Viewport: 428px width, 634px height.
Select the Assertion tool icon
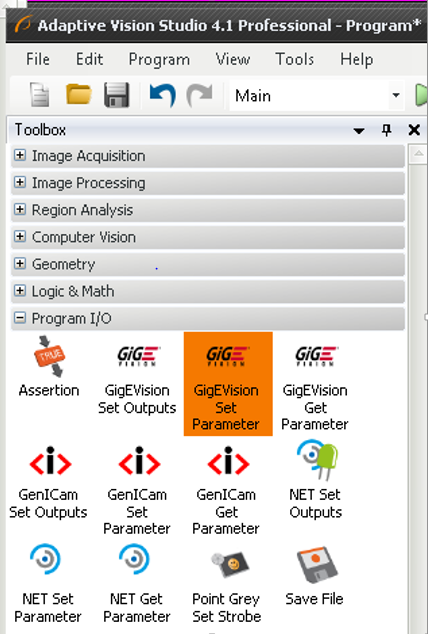click(x=49, y=367)
